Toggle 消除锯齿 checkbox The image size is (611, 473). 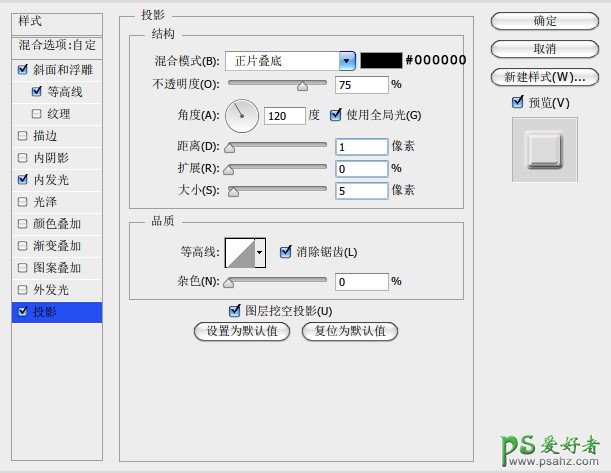pyautogui.click(x=286, y=252)
